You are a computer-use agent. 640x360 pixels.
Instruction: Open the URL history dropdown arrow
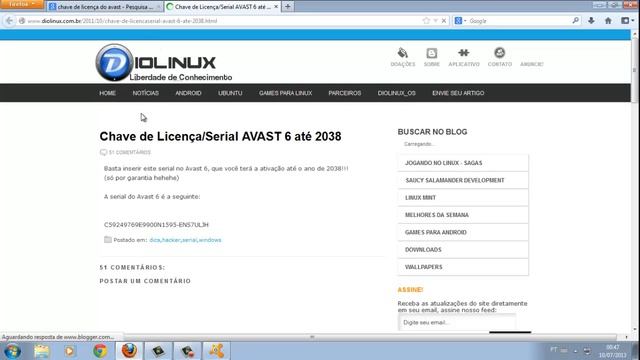coord(436,21)
